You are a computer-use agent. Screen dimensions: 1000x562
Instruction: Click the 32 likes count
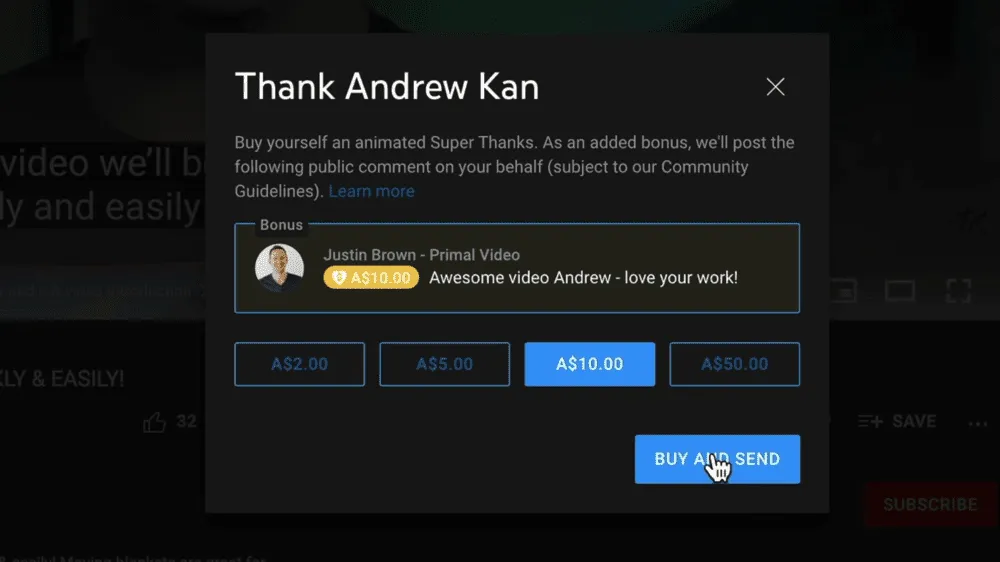[186, 421]
